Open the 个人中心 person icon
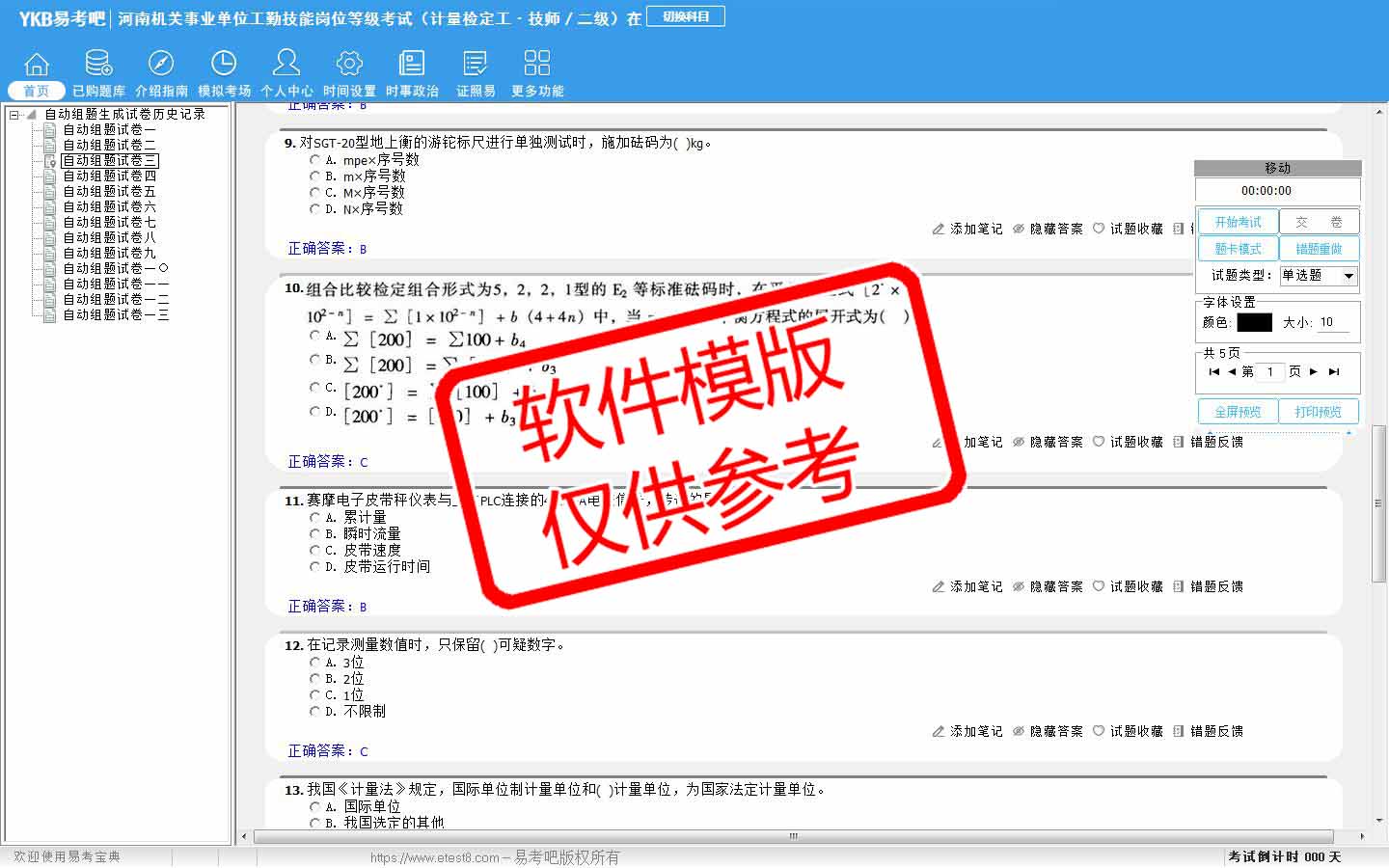 286,63
